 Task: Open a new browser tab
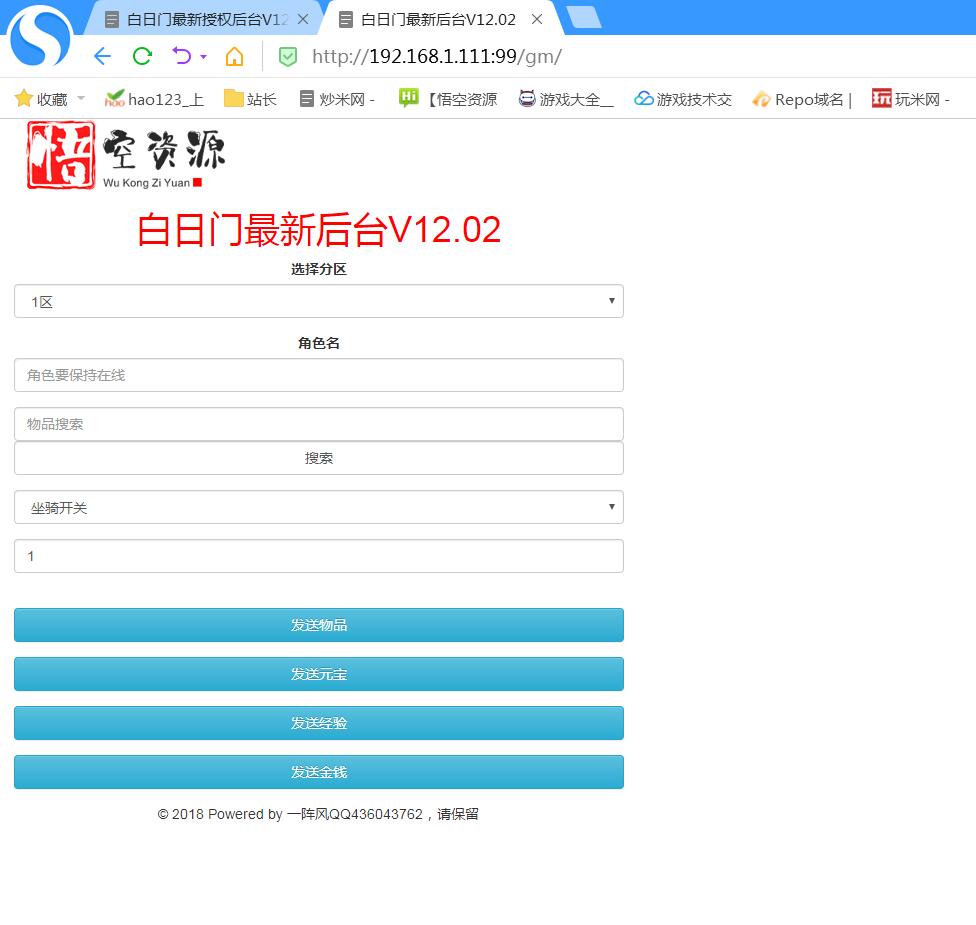(x=583, y=17)
